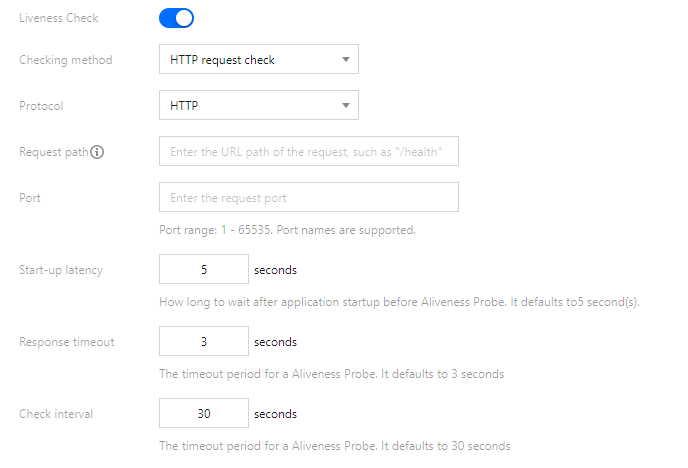Click the Liveness Check label
688x468 pixels.
coord(59,18)
